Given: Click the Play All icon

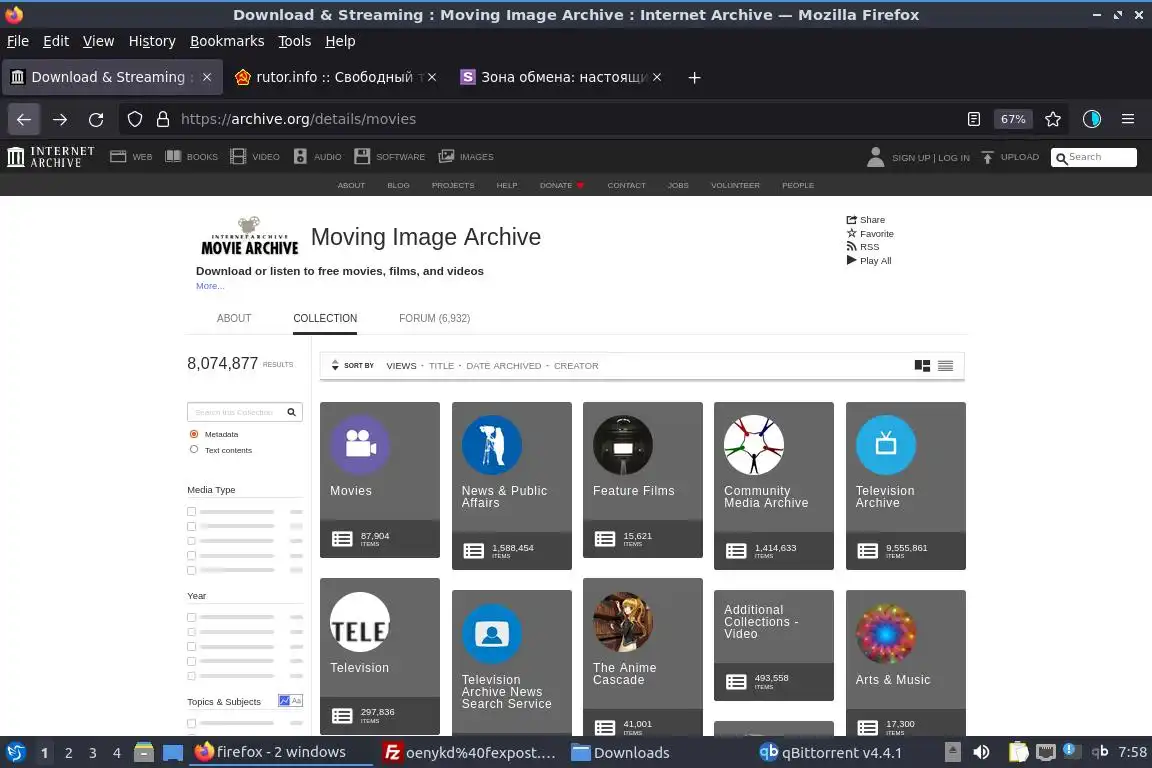Looking at the screenshot, I should [852, 260].
